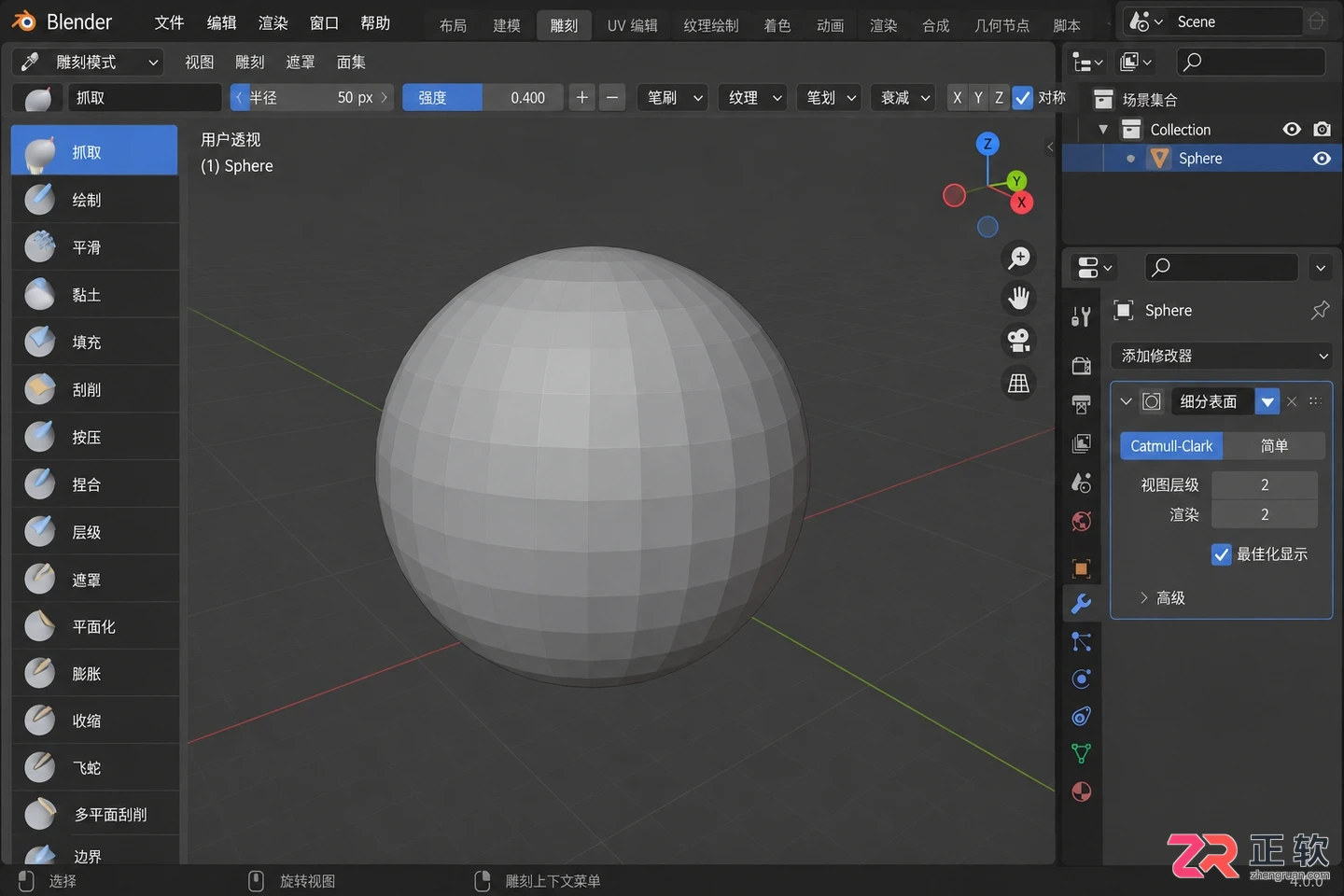Switch to the 建模 workspace tab

(x=507, y=25)
